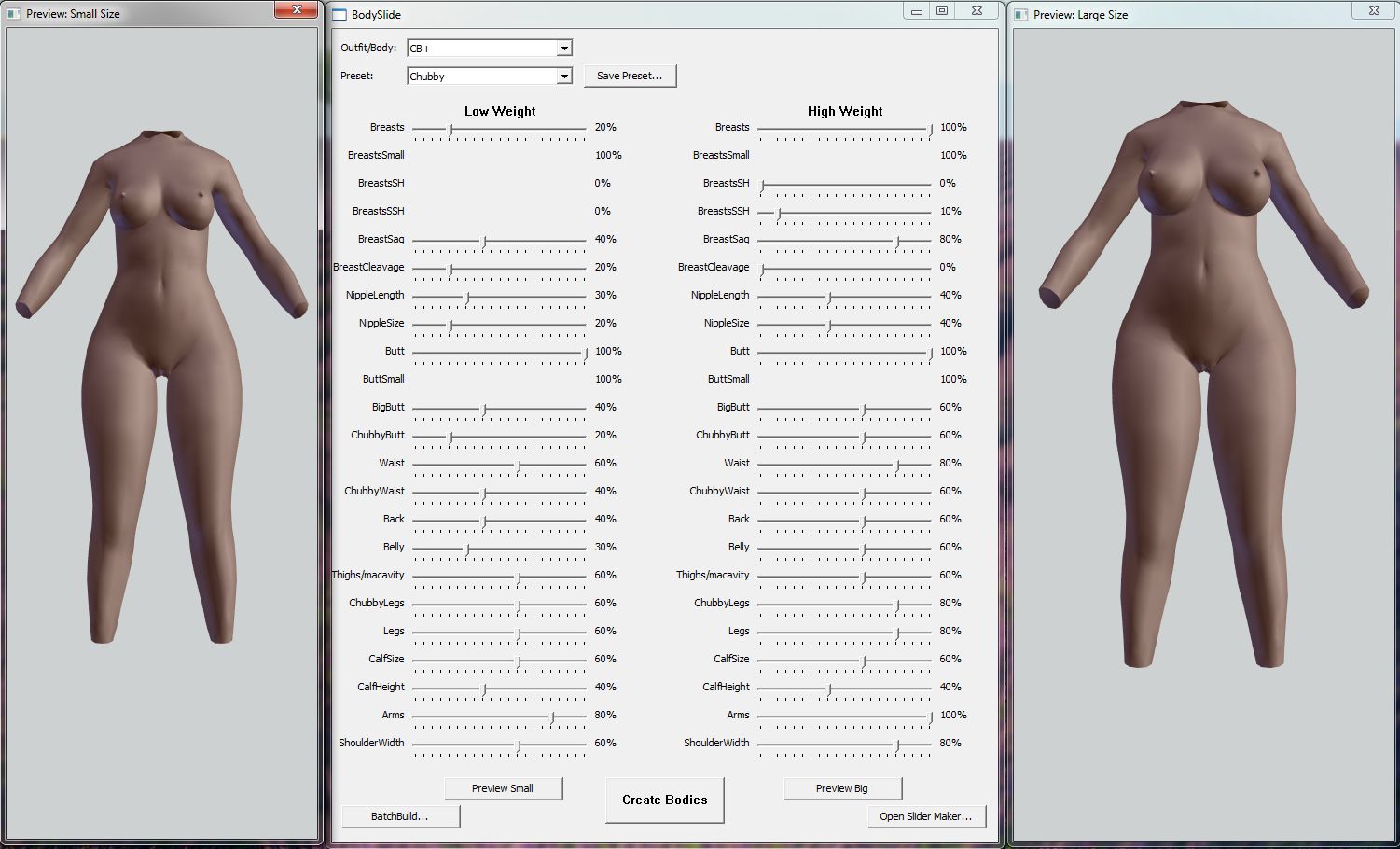The height and width of the screenshot is (849, 1400).
Task: Click the High Weight Arms slider
Action: (x=844, y=719)
